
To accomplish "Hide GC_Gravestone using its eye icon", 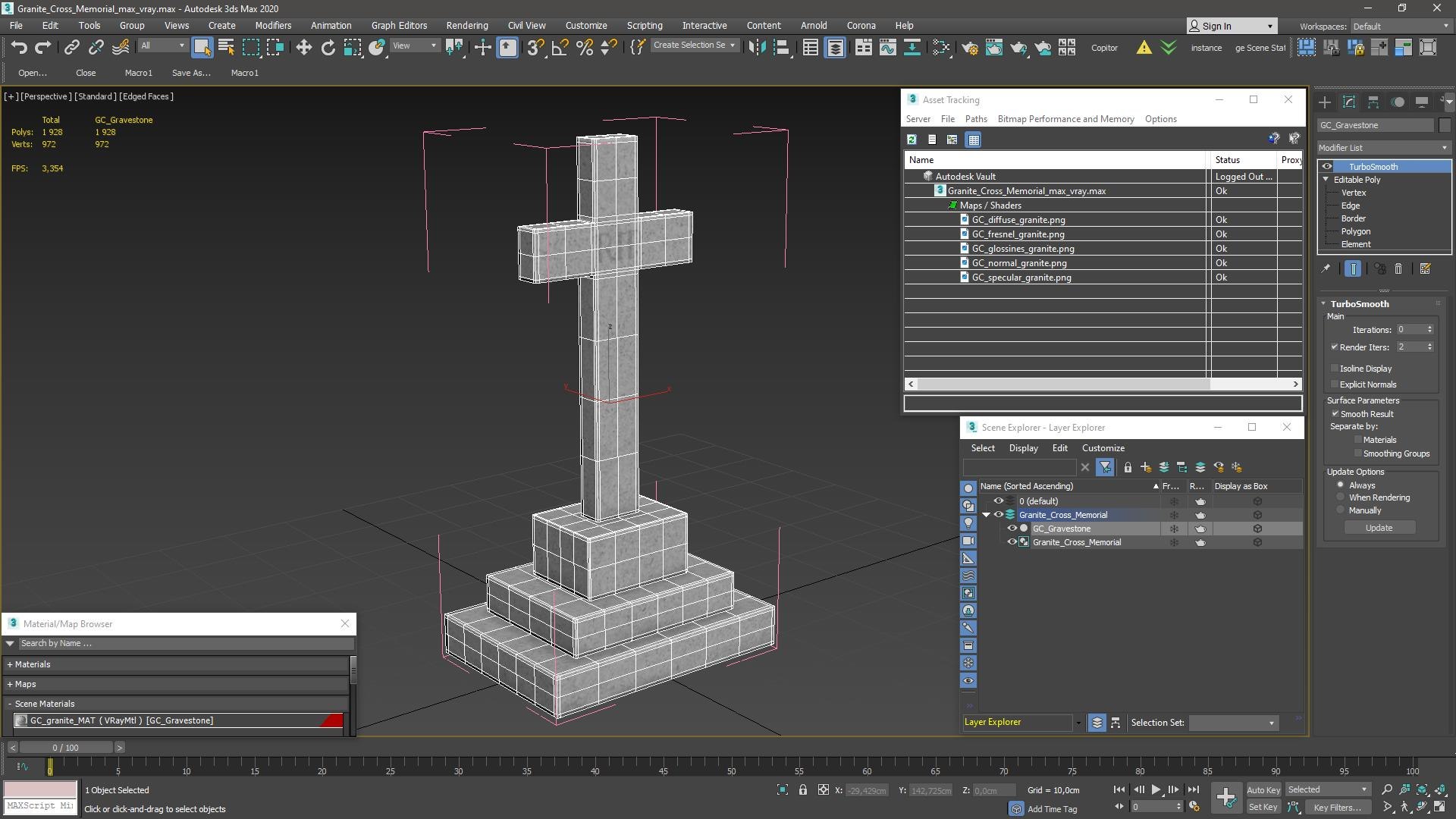I will (1012, 529).
